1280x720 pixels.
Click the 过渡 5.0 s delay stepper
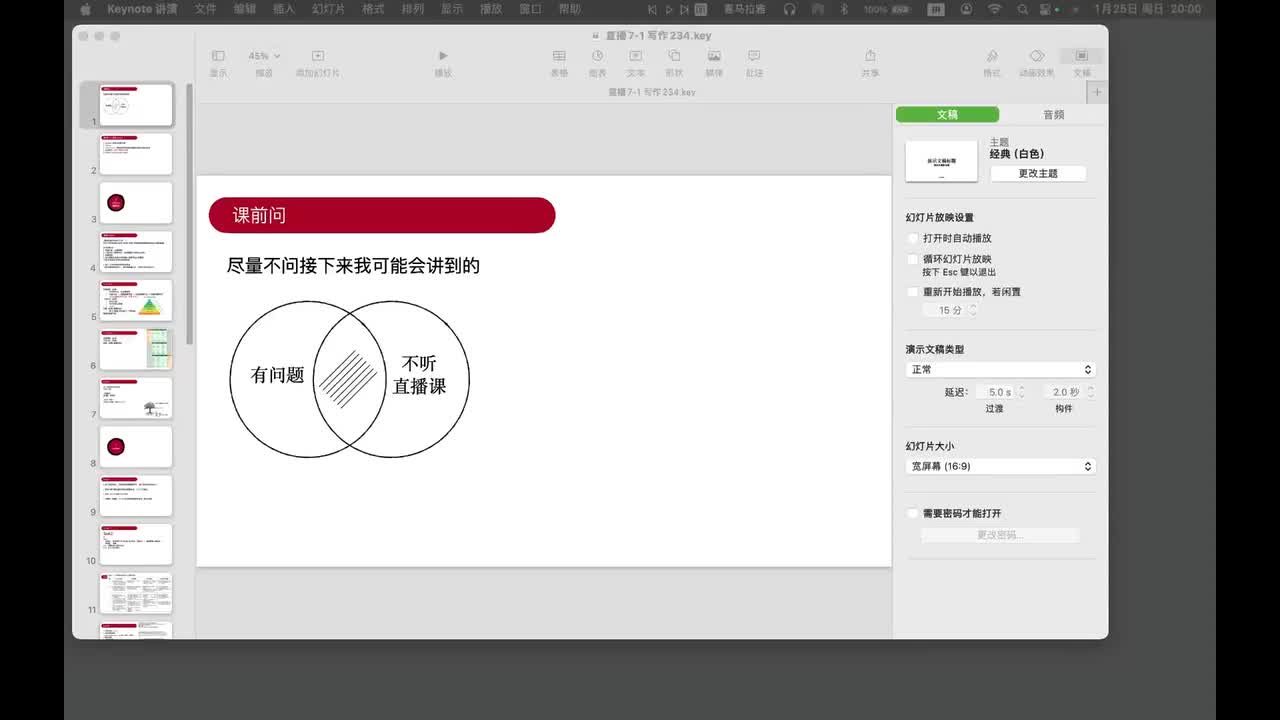click(1020, 392)
